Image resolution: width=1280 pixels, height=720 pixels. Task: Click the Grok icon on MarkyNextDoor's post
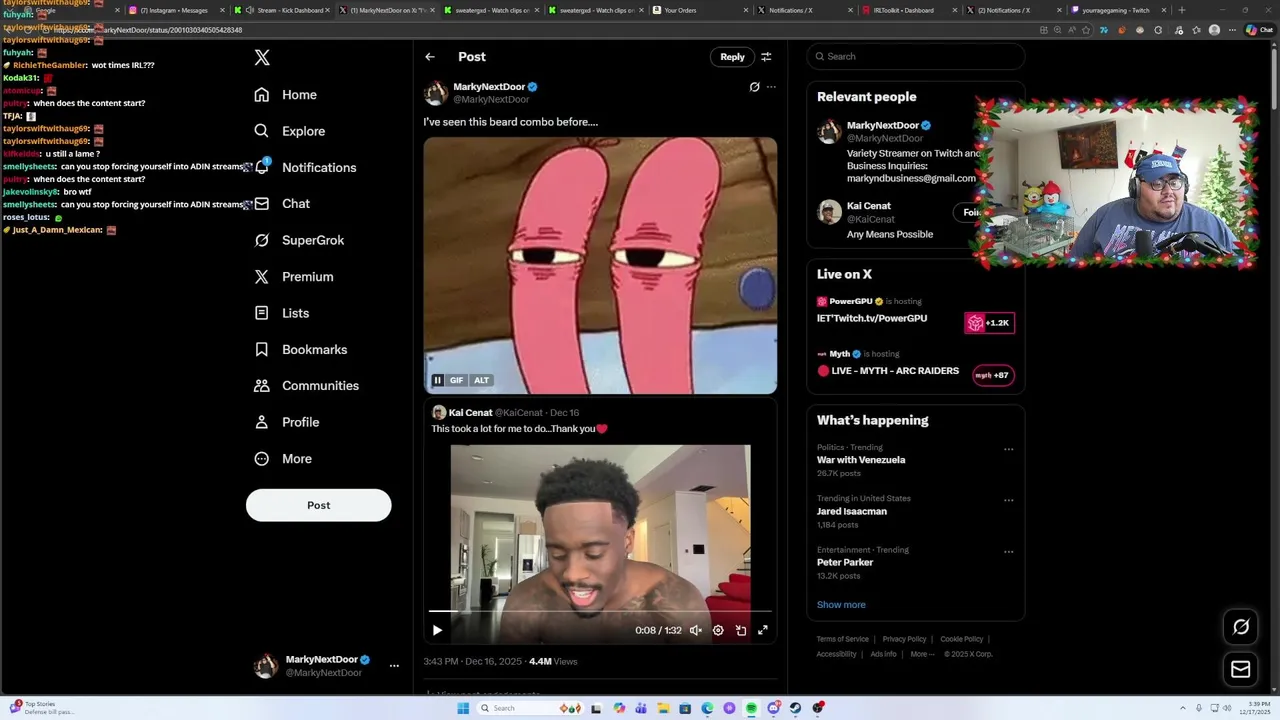pos(754,87)
